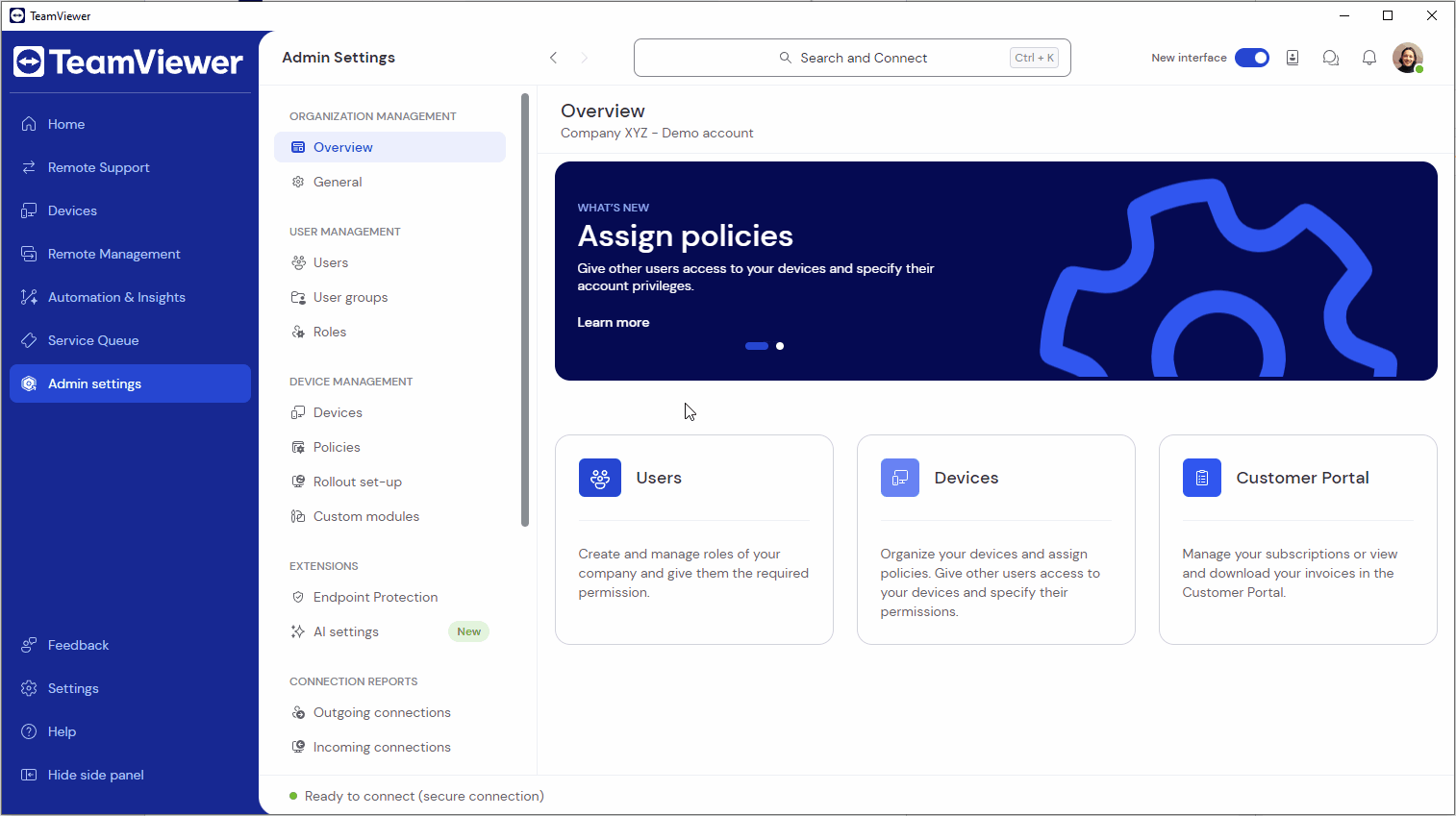This screenshot has width=1456, height=816.
Task: Click the user profile avatar
Action: 1408,58
